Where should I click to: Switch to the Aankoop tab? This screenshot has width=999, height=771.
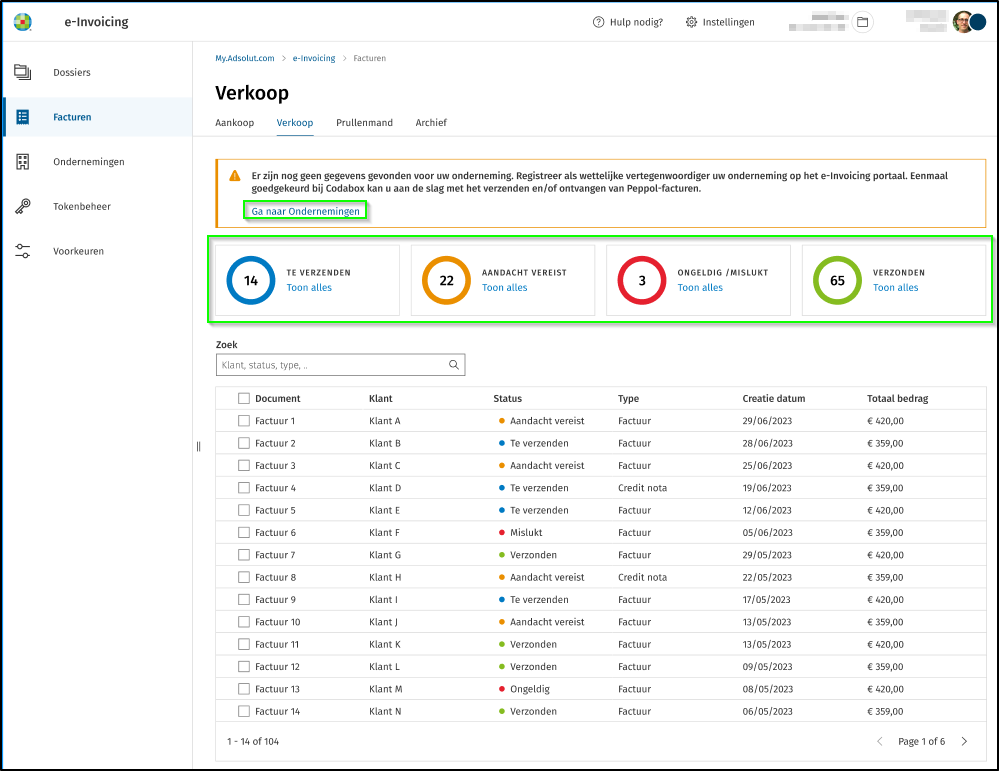(x=234, y=123)
